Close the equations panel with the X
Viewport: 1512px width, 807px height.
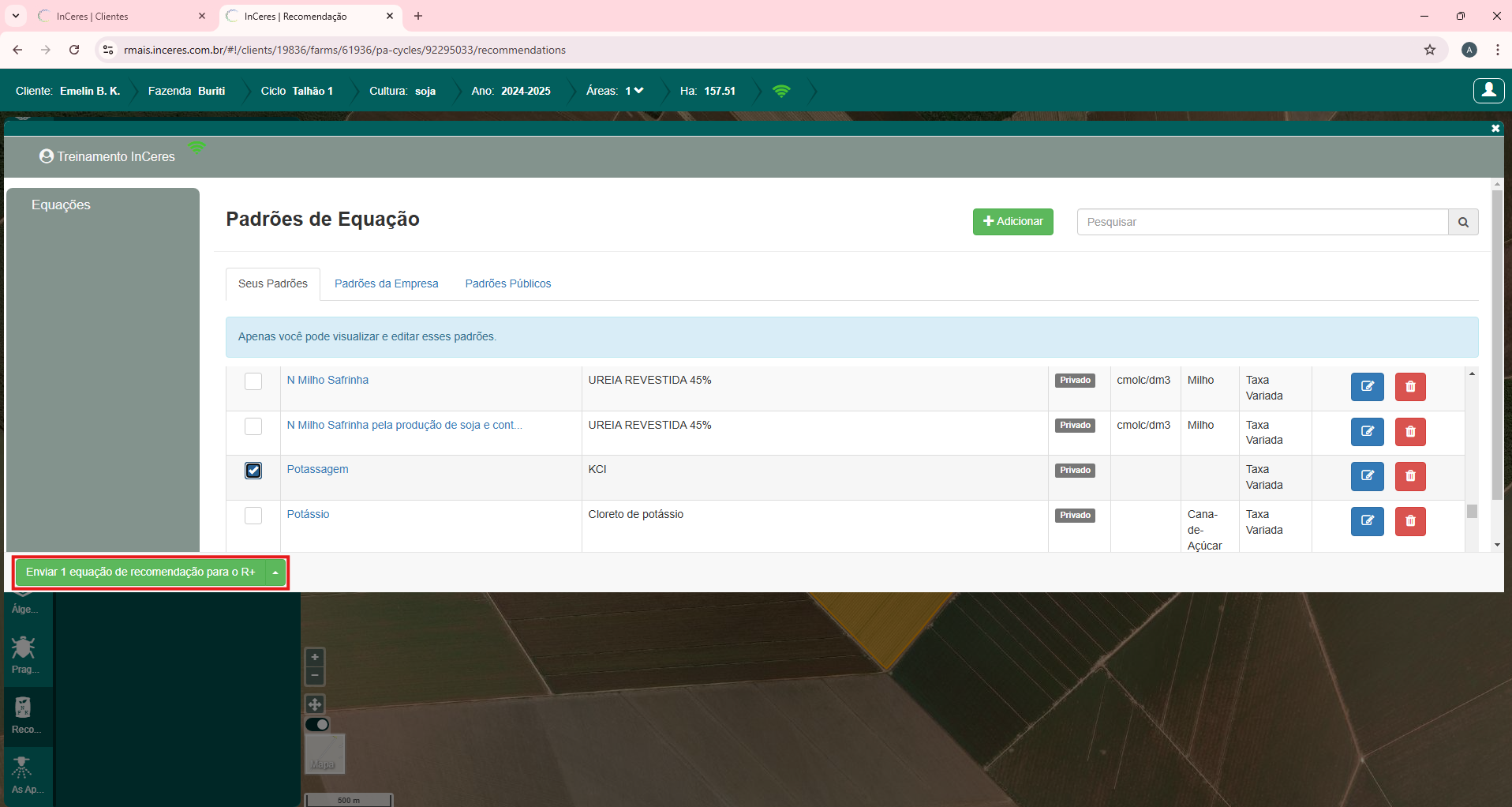click(1495, 128)
